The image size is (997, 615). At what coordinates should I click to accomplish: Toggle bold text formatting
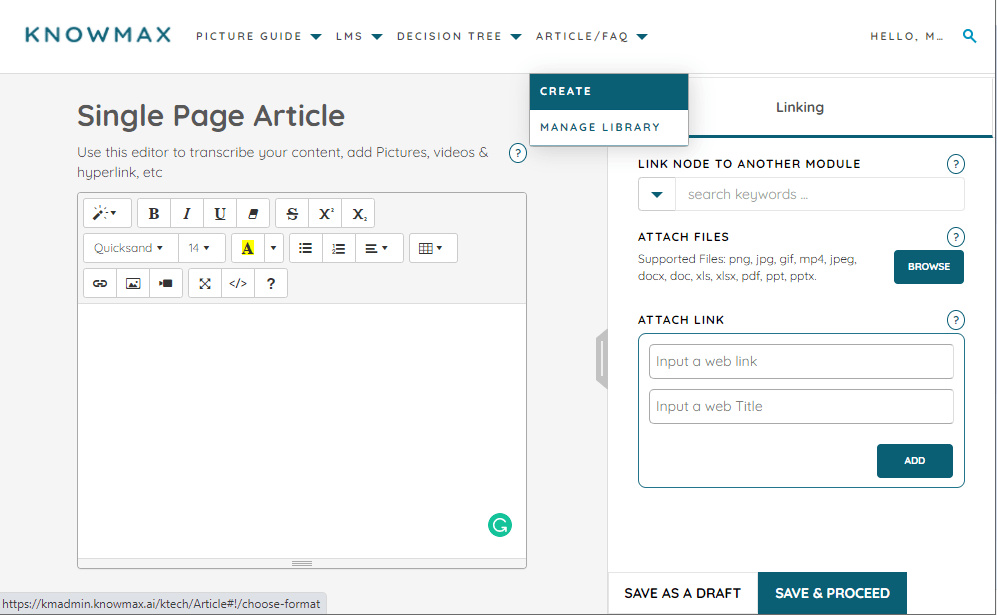click(x=153, y=213)
